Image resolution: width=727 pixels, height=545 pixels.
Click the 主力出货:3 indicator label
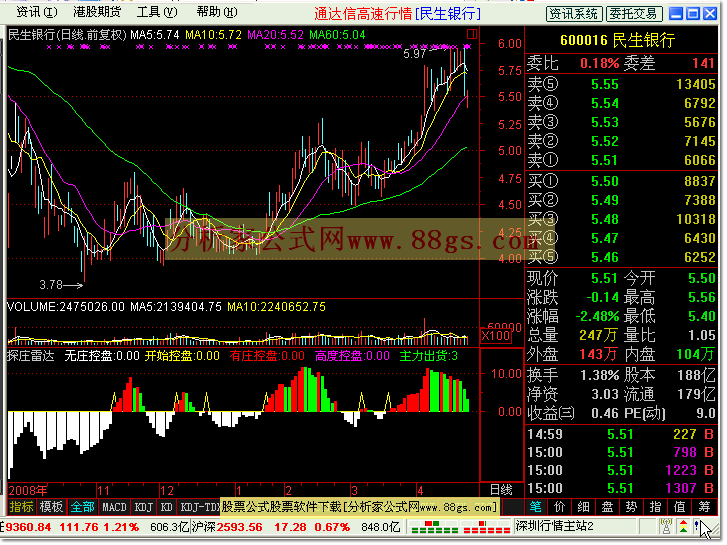pyautogui.click(x=428, y=356)
